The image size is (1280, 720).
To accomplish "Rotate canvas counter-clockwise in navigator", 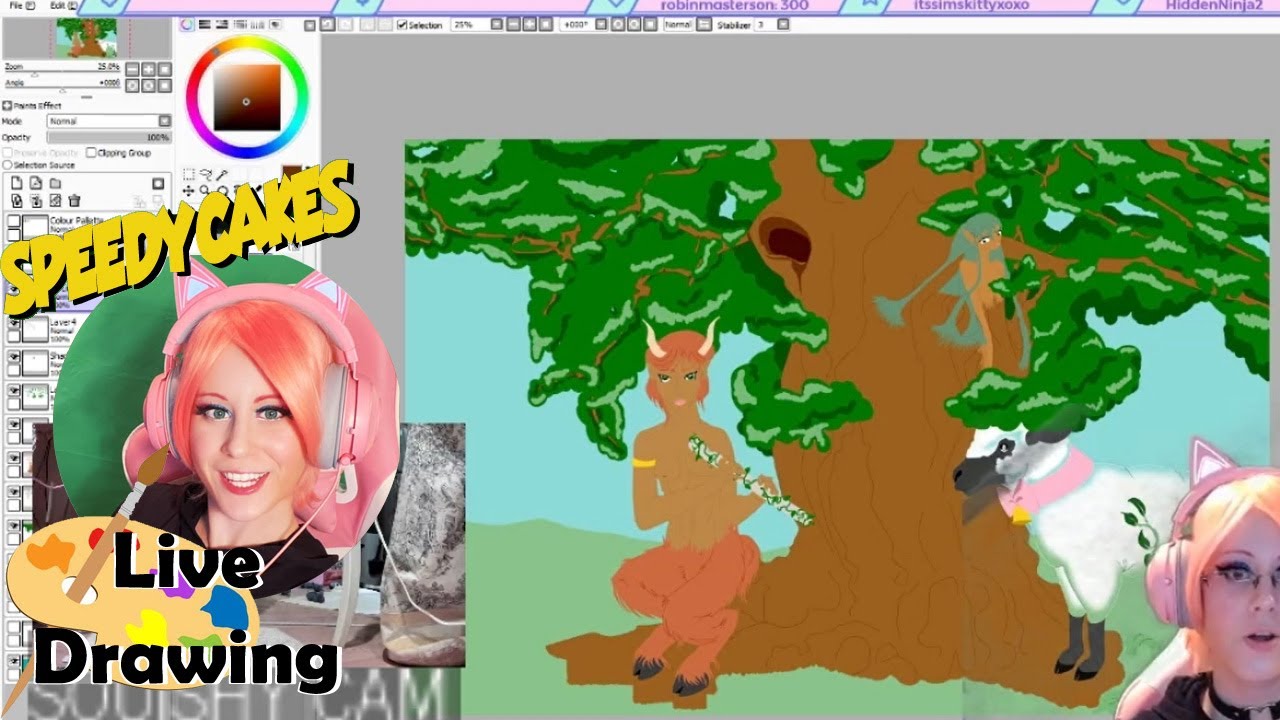I will 132,86.
